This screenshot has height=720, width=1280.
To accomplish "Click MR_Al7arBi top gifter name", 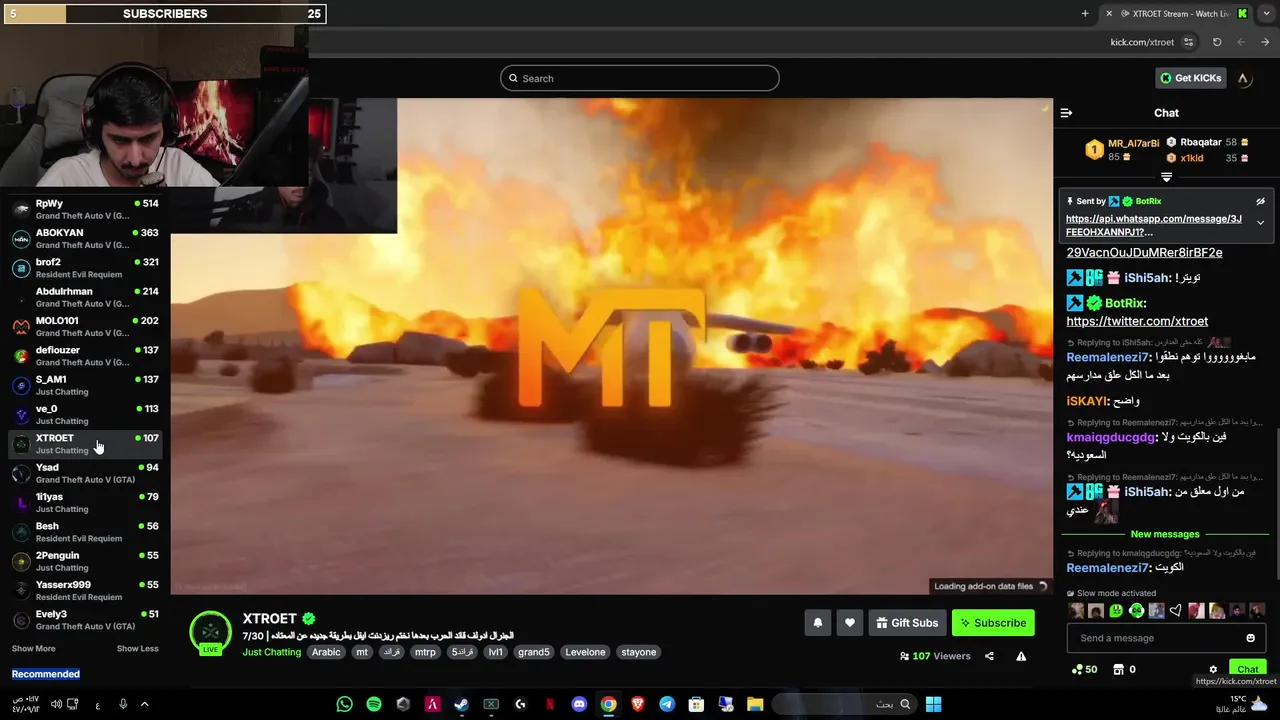I will click(x=1133, y=143).
